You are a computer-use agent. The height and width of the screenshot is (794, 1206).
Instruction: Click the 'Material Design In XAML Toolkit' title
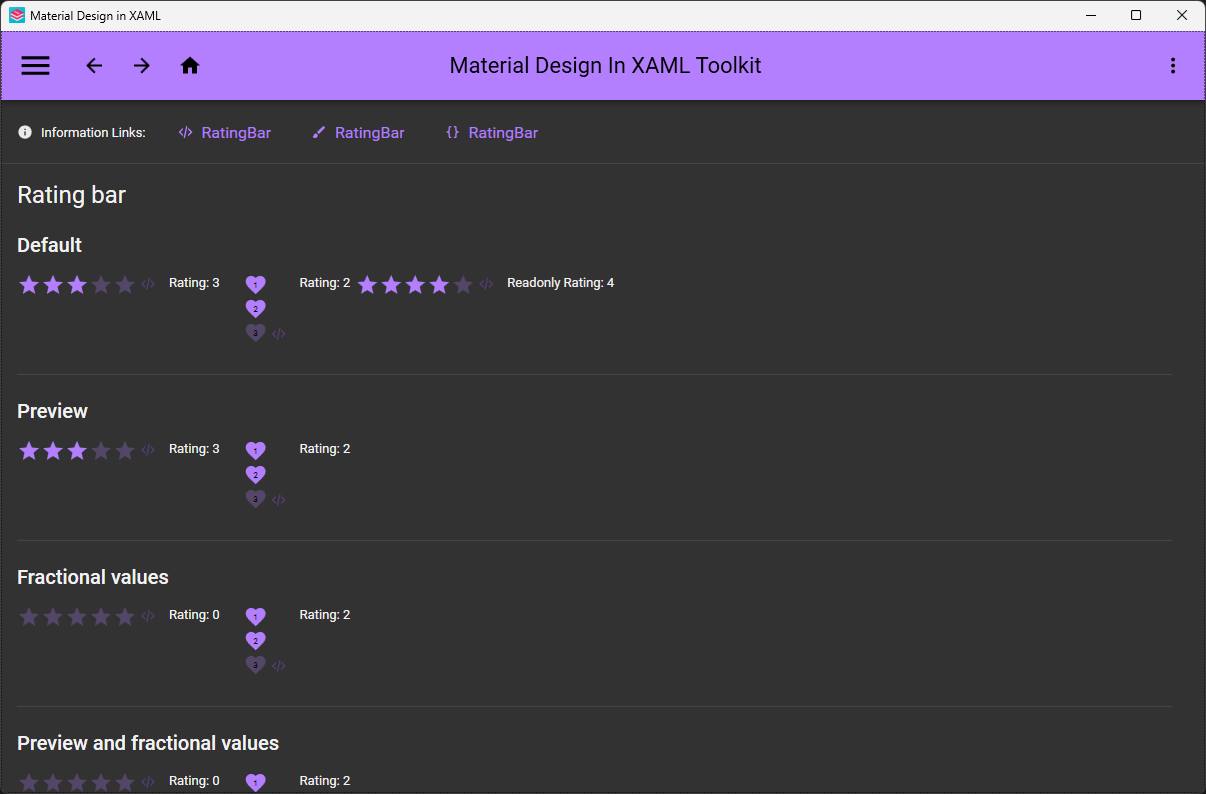point(605,66)
